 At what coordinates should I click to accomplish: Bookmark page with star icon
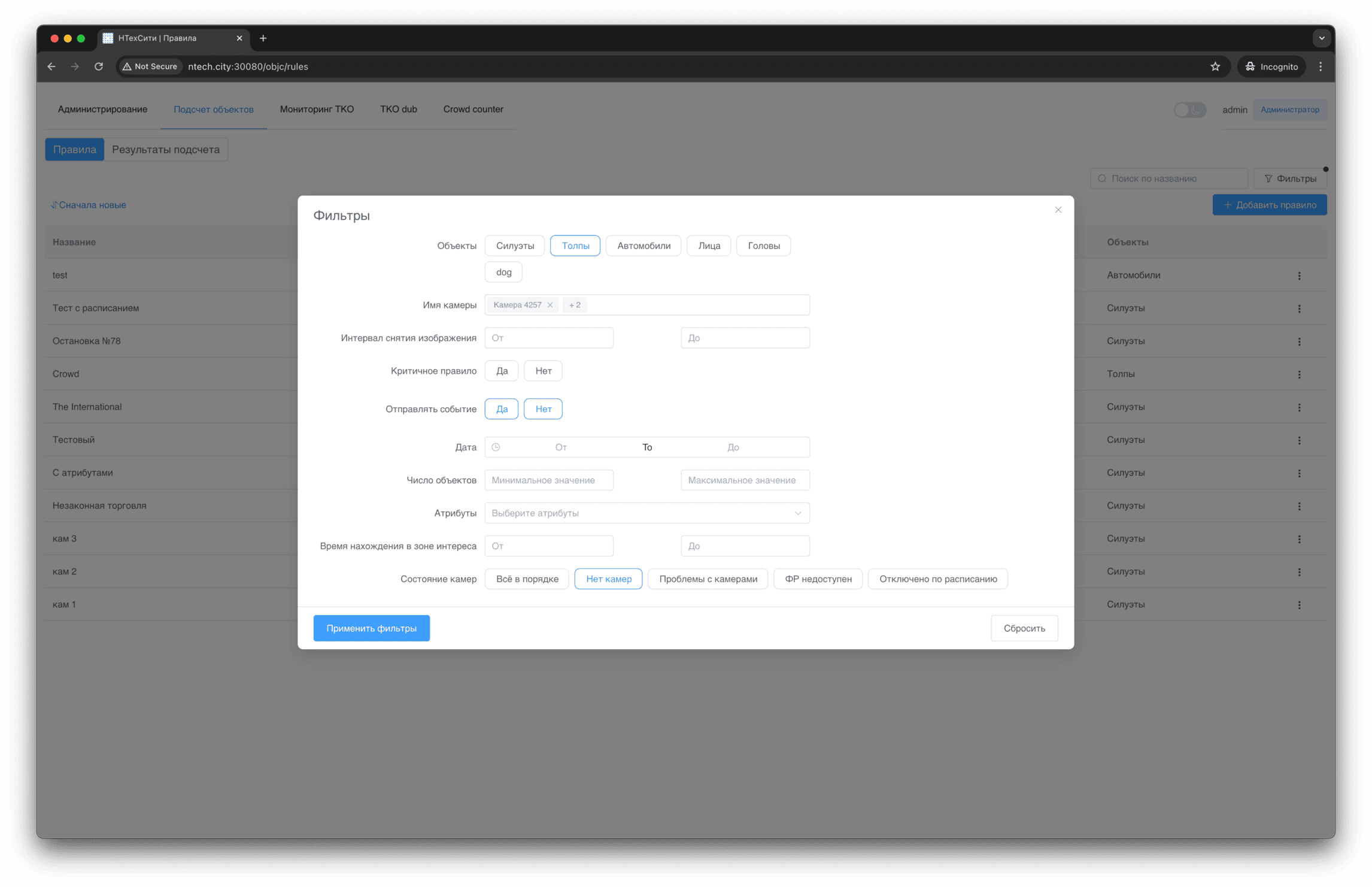1215,66
